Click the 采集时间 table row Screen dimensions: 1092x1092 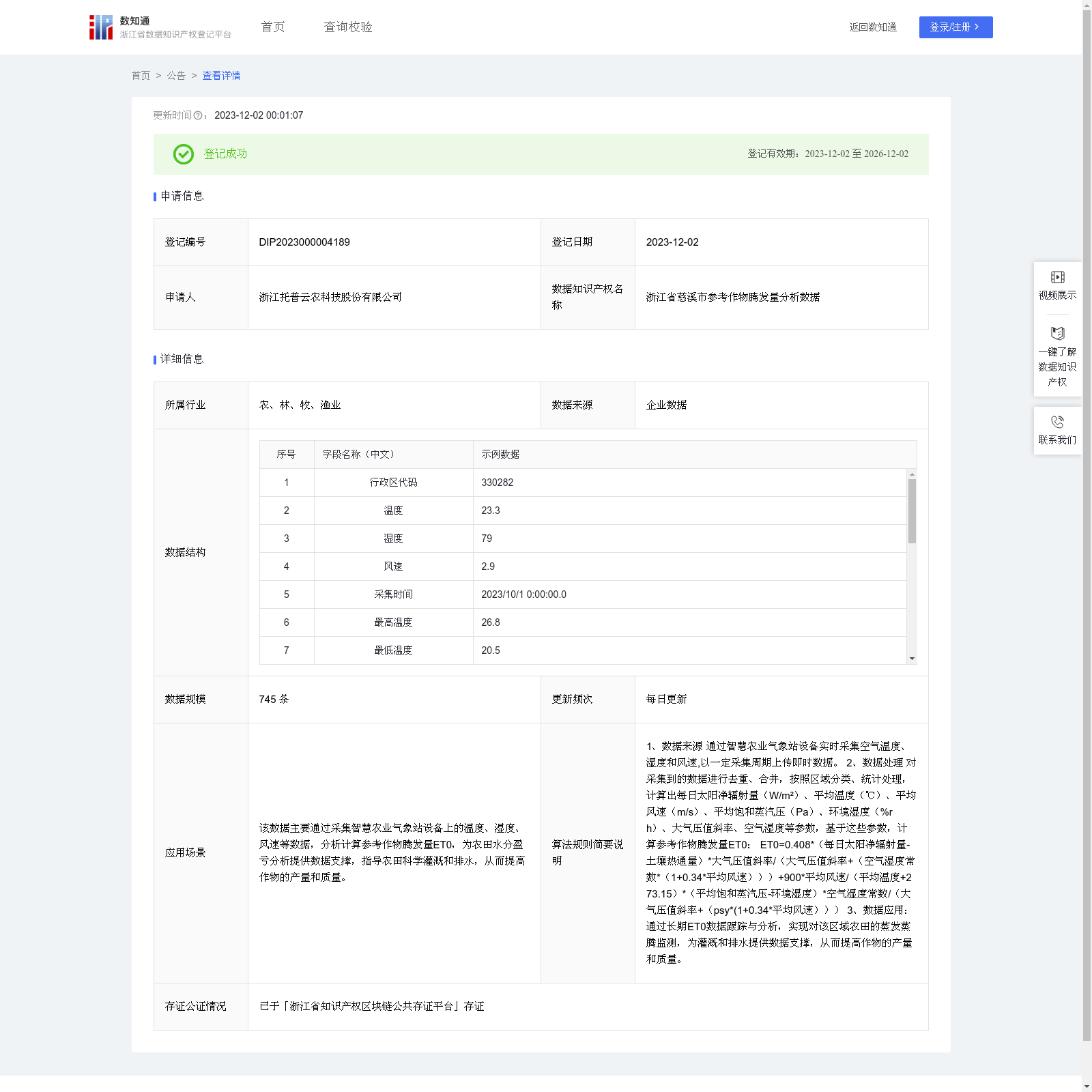click(583, 594)
